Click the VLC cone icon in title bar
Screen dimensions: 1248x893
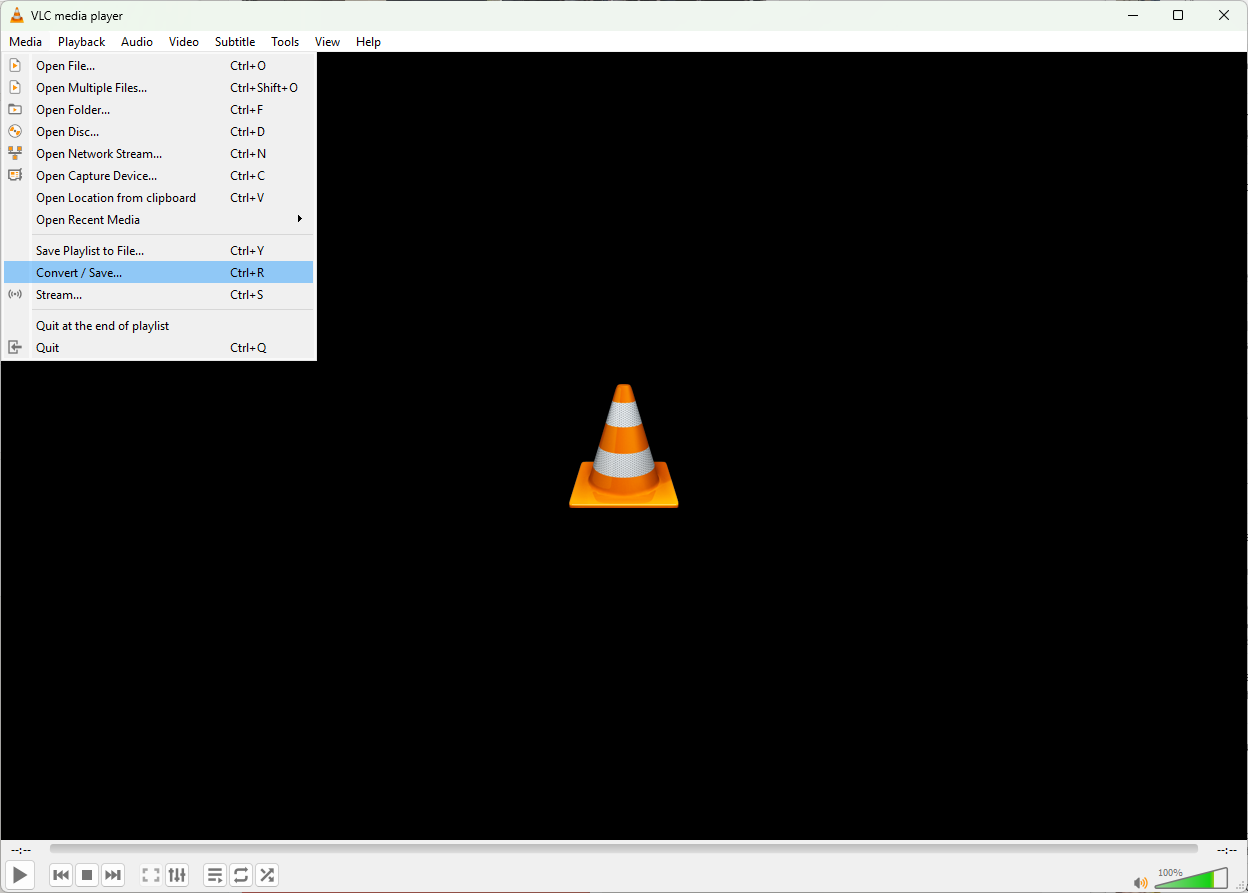[16, 15]
